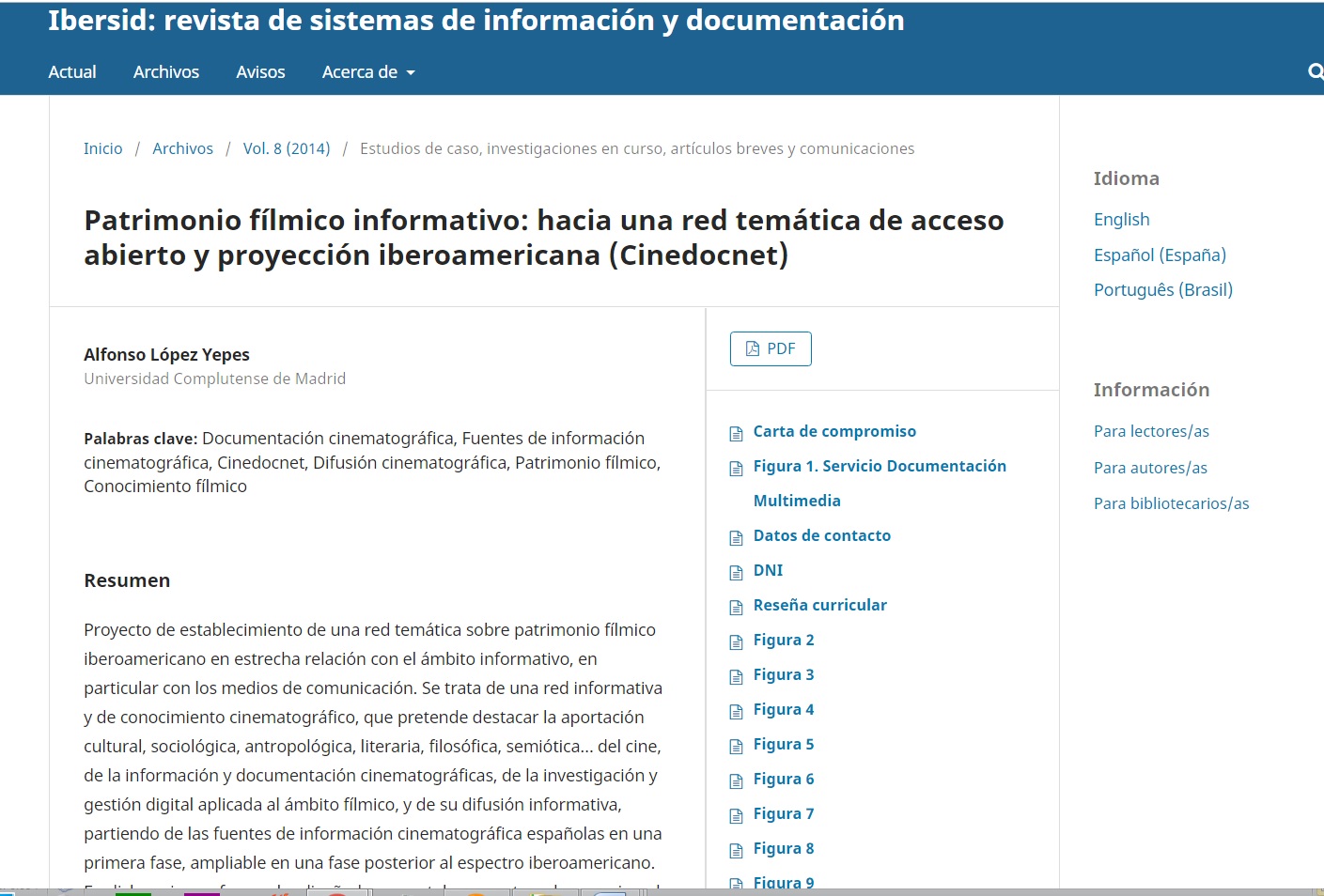This screenshot has height=896, width=1324.
Task: Open the Figura 8 file link
Action: pos(784,848)
